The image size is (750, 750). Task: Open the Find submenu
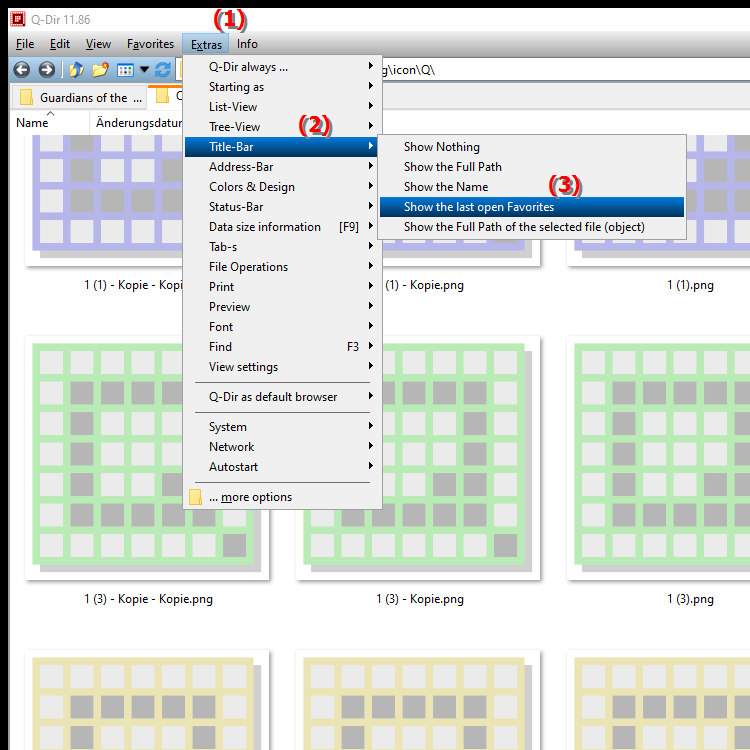[x=283, y=347]
